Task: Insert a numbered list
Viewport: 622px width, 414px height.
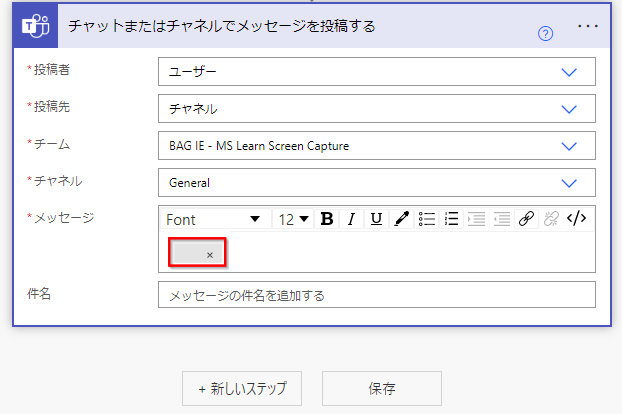Action: tap(451, 219)
